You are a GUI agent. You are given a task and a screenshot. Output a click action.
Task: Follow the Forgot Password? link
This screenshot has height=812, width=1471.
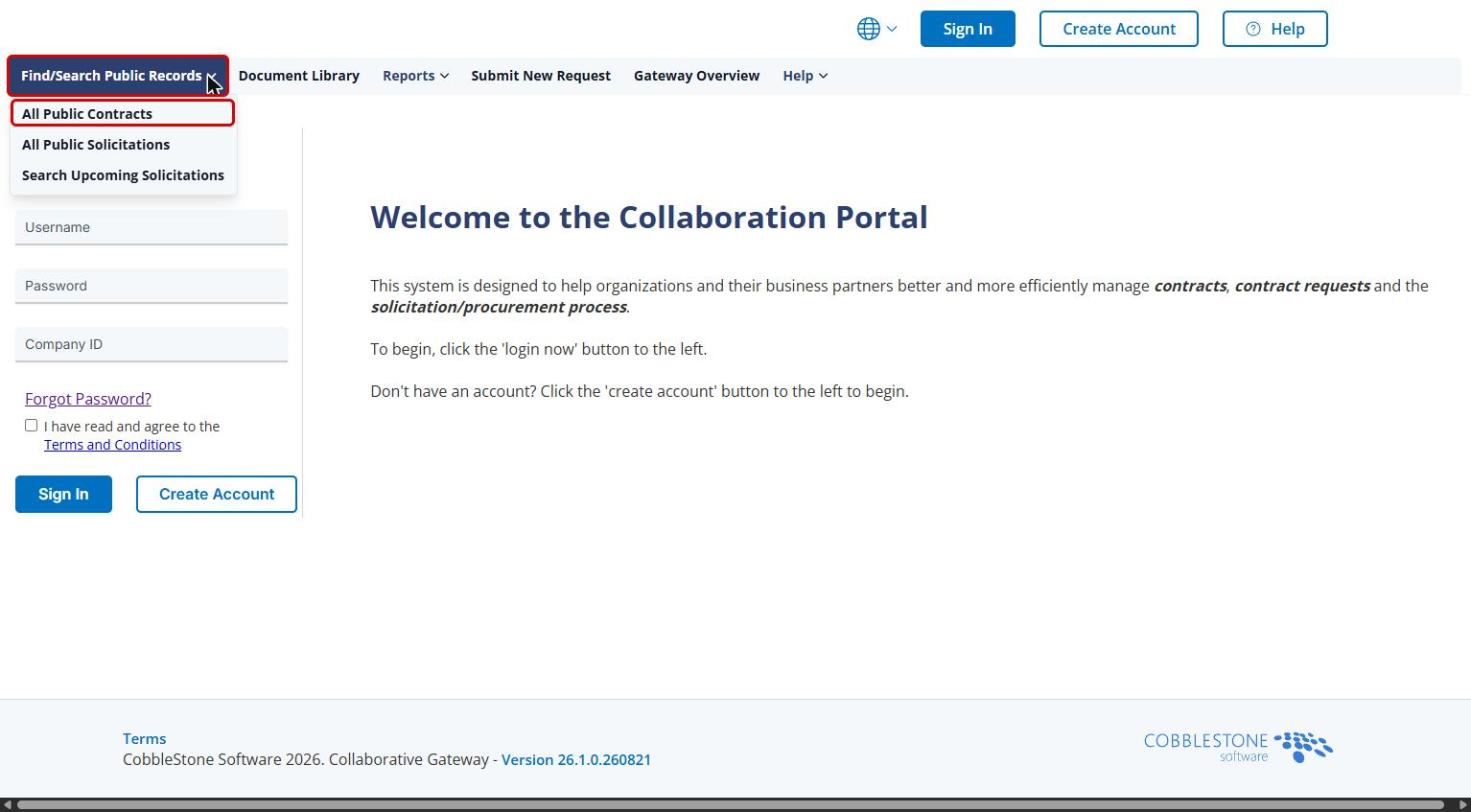[88, 399]
